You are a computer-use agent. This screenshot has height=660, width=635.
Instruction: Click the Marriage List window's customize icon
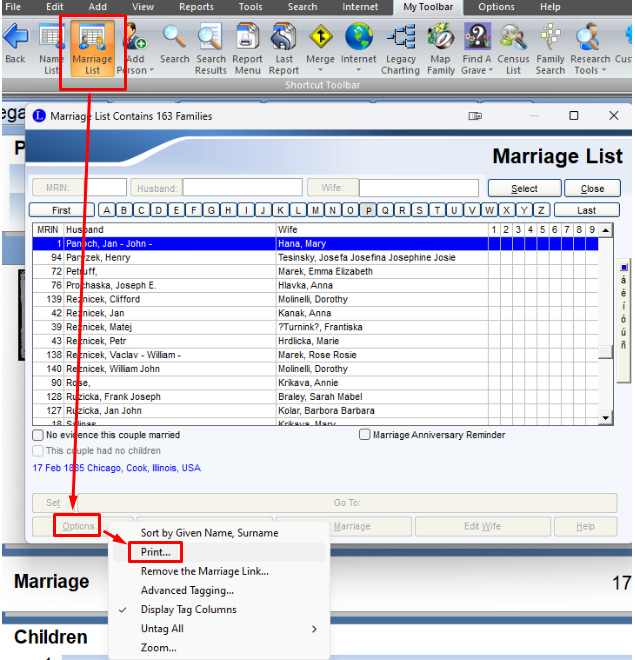(x=475, y=116)
